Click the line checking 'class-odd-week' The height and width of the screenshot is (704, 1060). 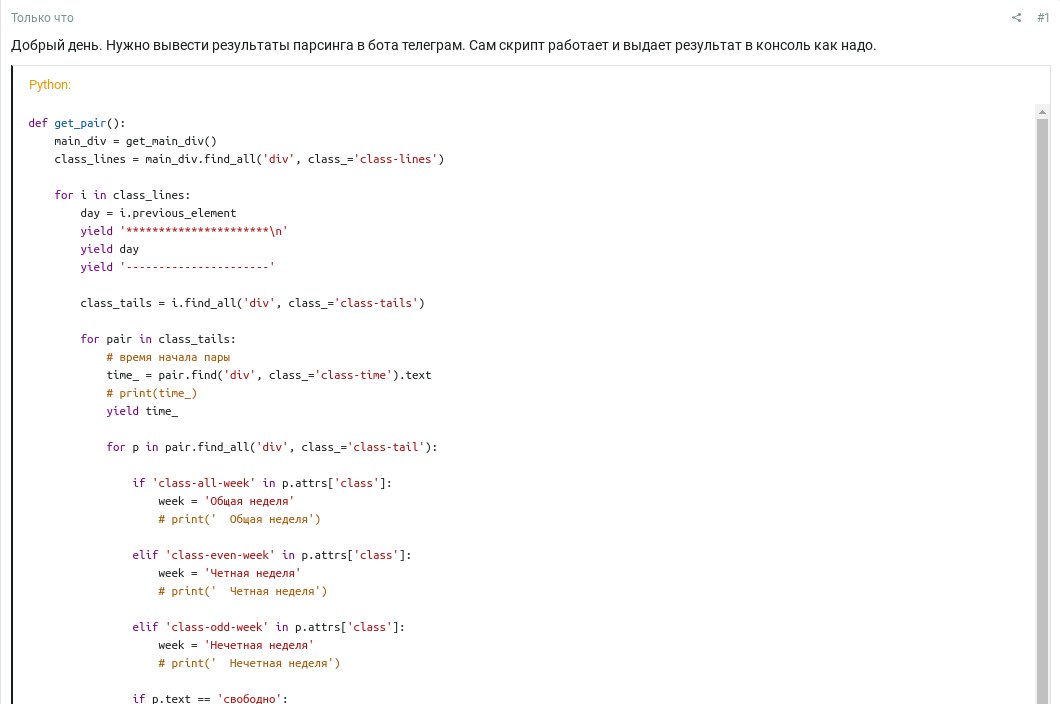coord(268,627)
